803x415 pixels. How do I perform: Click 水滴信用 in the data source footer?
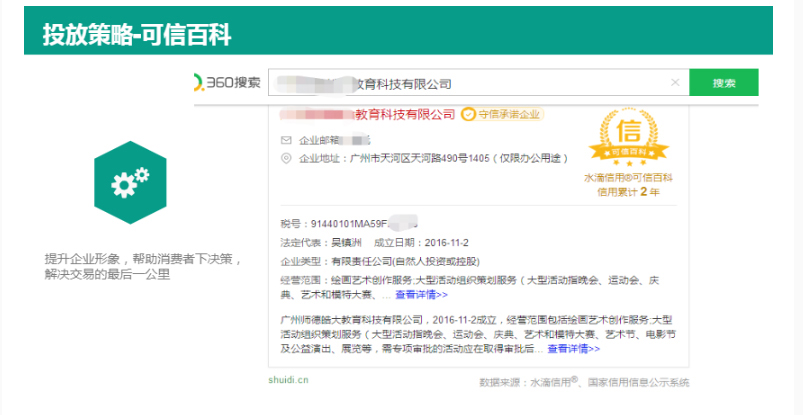pos(554,382)
